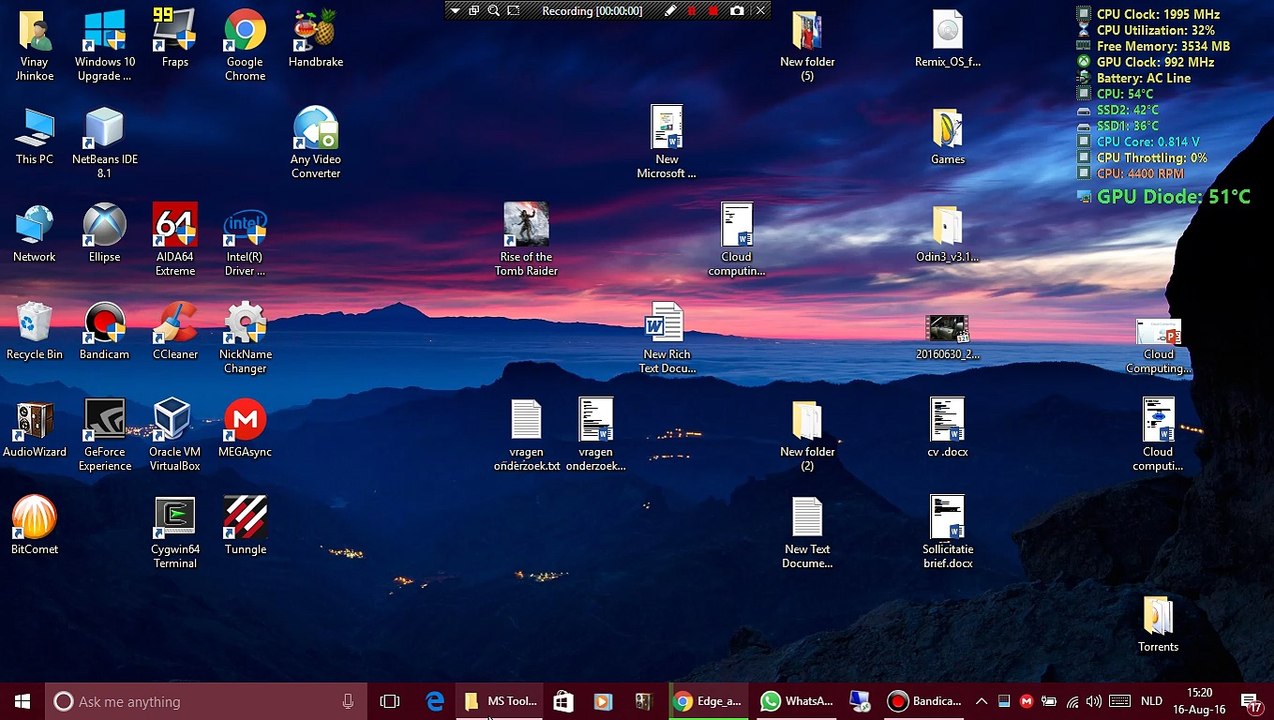Screen dimensions: 1274x720
Task: Launch Microsoft Edge from the taskbar
Action: point(435,702)
